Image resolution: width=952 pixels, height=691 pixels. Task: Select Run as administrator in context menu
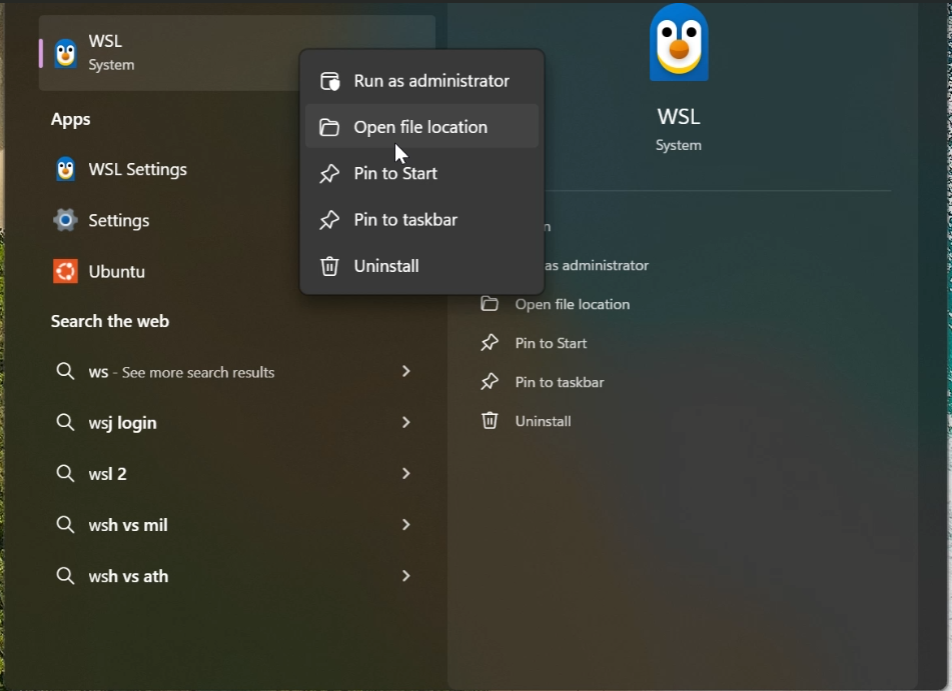click(431, 81)
